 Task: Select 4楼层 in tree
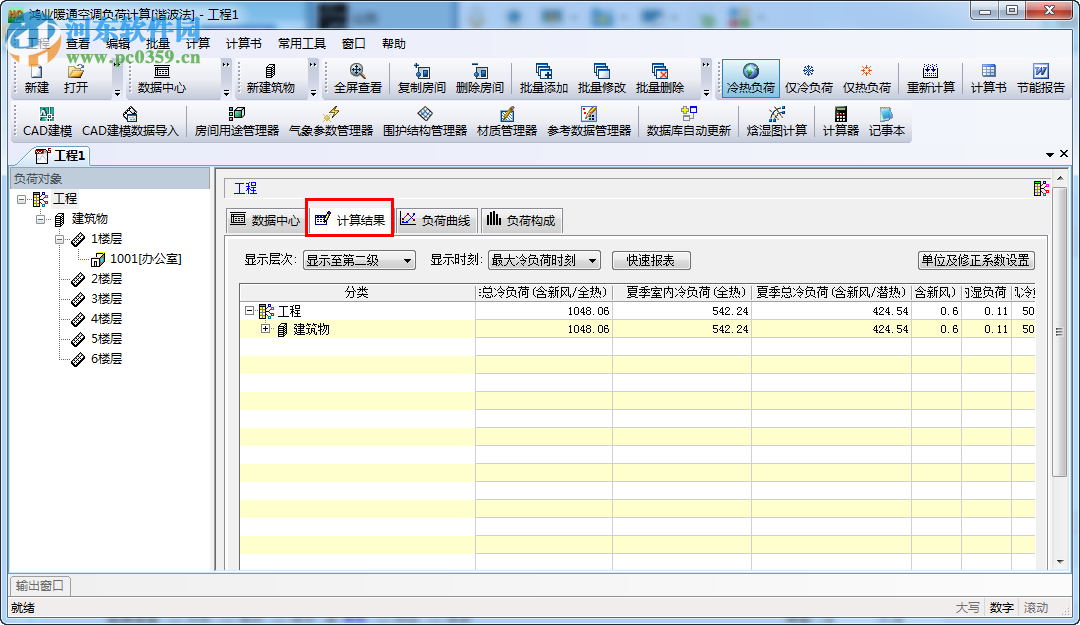point(106,319)
